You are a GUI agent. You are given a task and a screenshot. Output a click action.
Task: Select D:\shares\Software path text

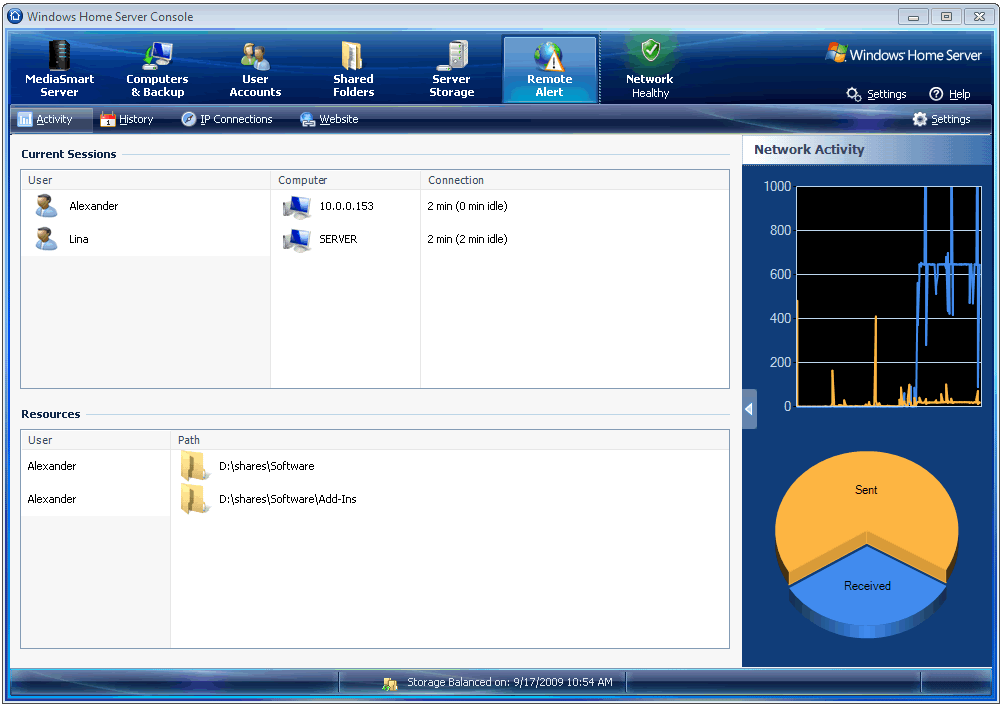[267, 466]
